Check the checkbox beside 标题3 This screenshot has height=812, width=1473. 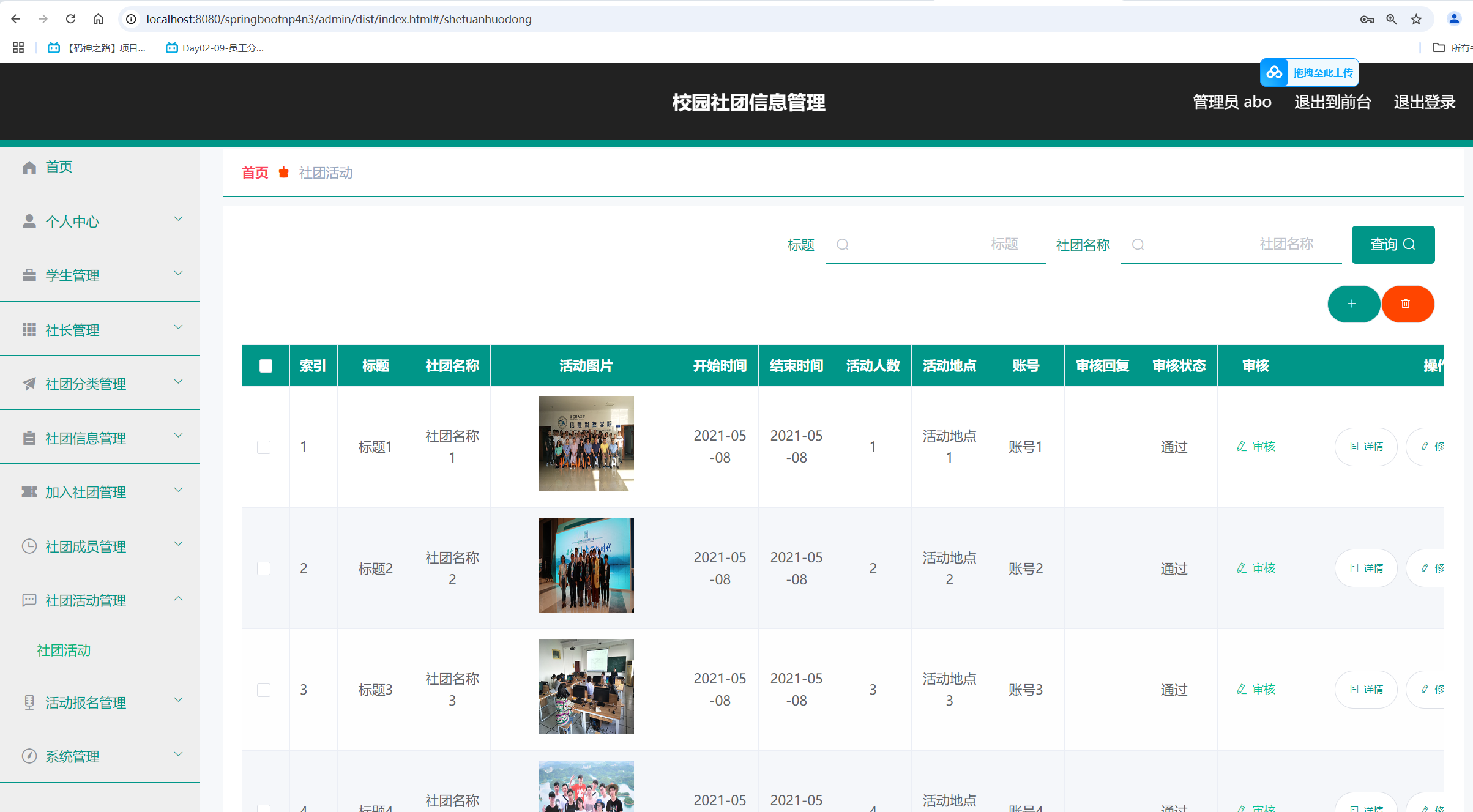264,690
